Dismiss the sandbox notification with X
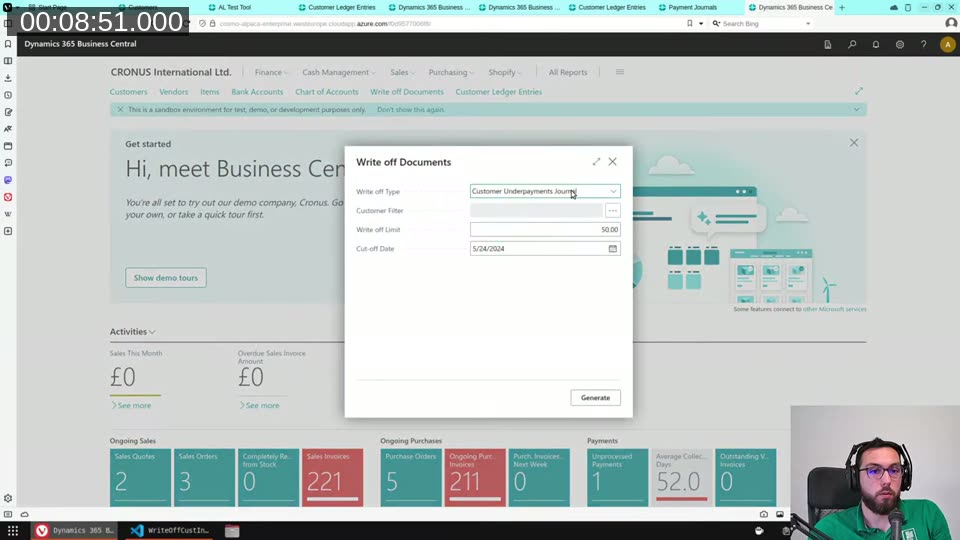The height and width of the screenshot is (540, 960). 120,110
